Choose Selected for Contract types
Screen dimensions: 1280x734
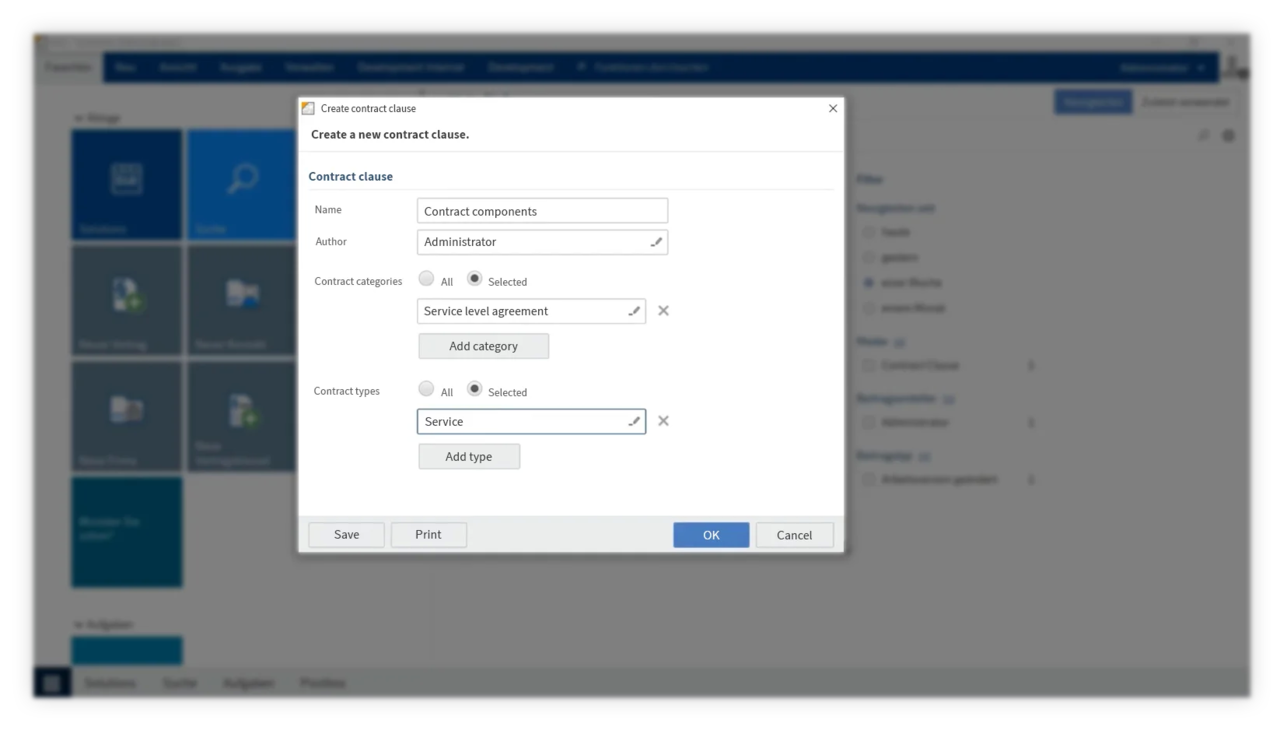[474, 390]
